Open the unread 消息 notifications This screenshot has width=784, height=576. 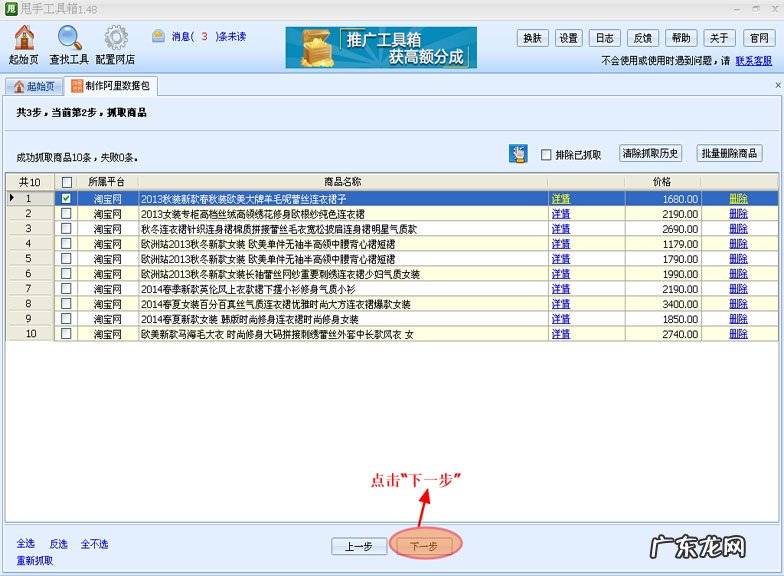tap(200, 36)
